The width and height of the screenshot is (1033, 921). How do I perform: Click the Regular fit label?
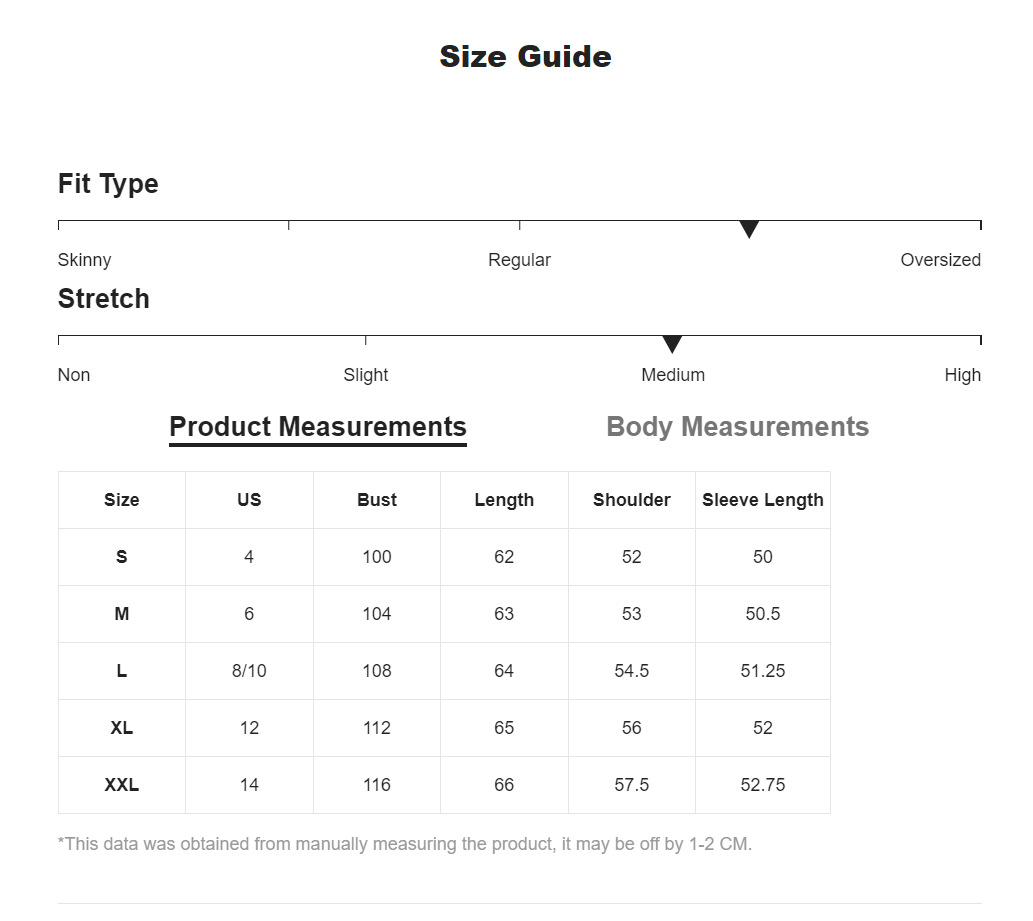click(x=519, y=260)
